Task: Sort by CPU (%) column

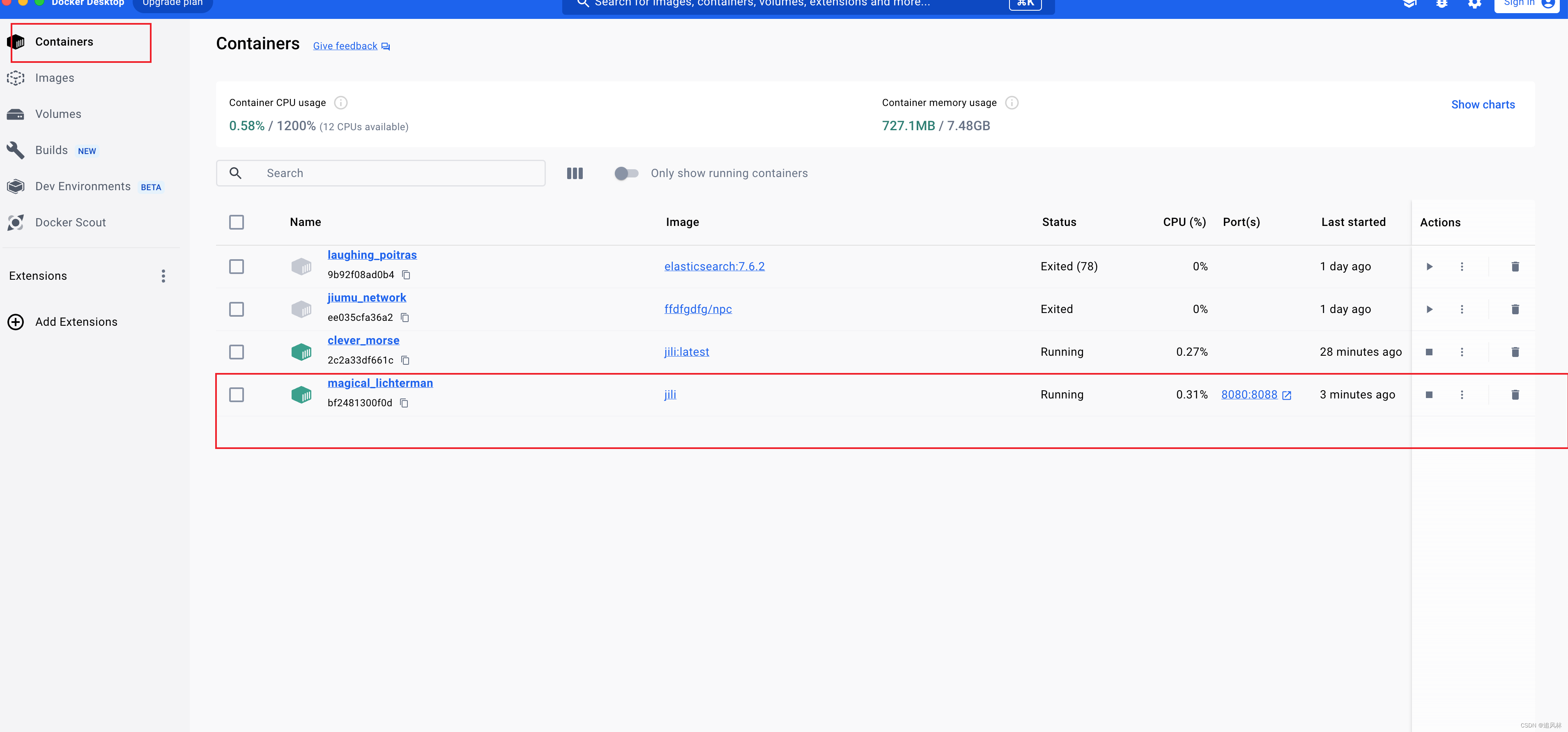Action: 1184,222
